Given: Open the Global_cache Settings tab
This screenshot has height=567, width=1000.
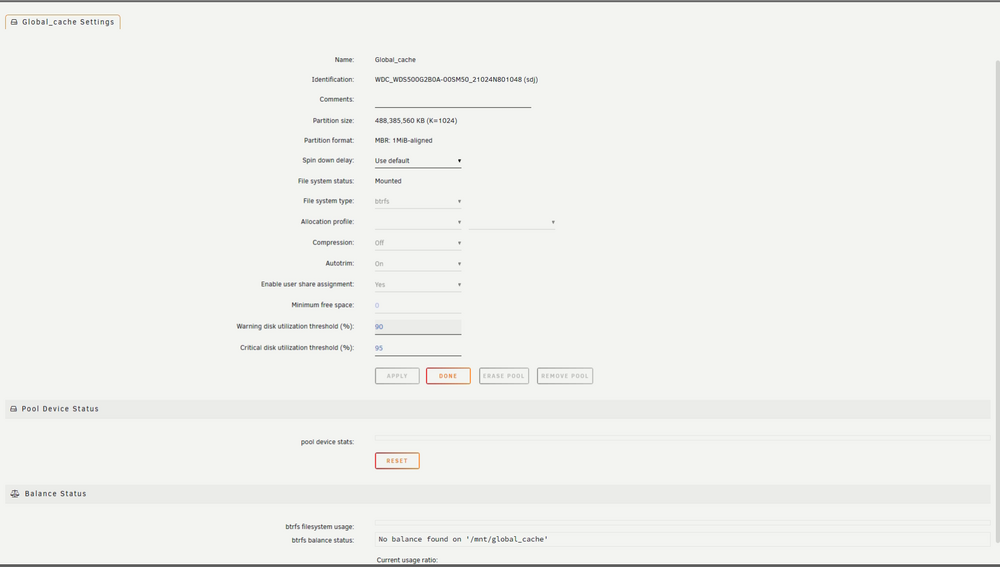Looking at the screenshot, I should pos(62,22).
